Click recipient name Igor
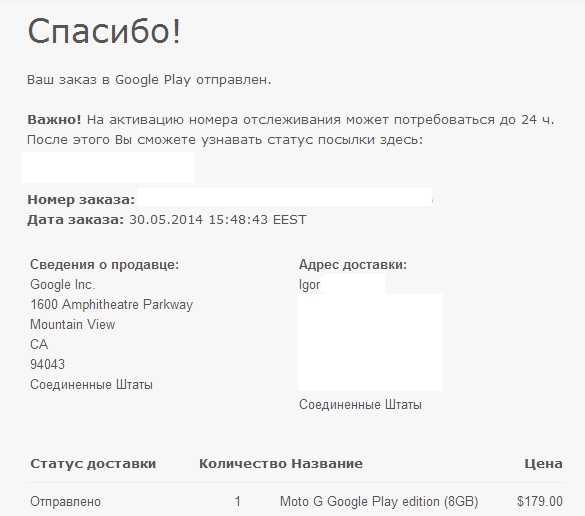The width and height of the screenshot is (585, 516). coord(309,285)
